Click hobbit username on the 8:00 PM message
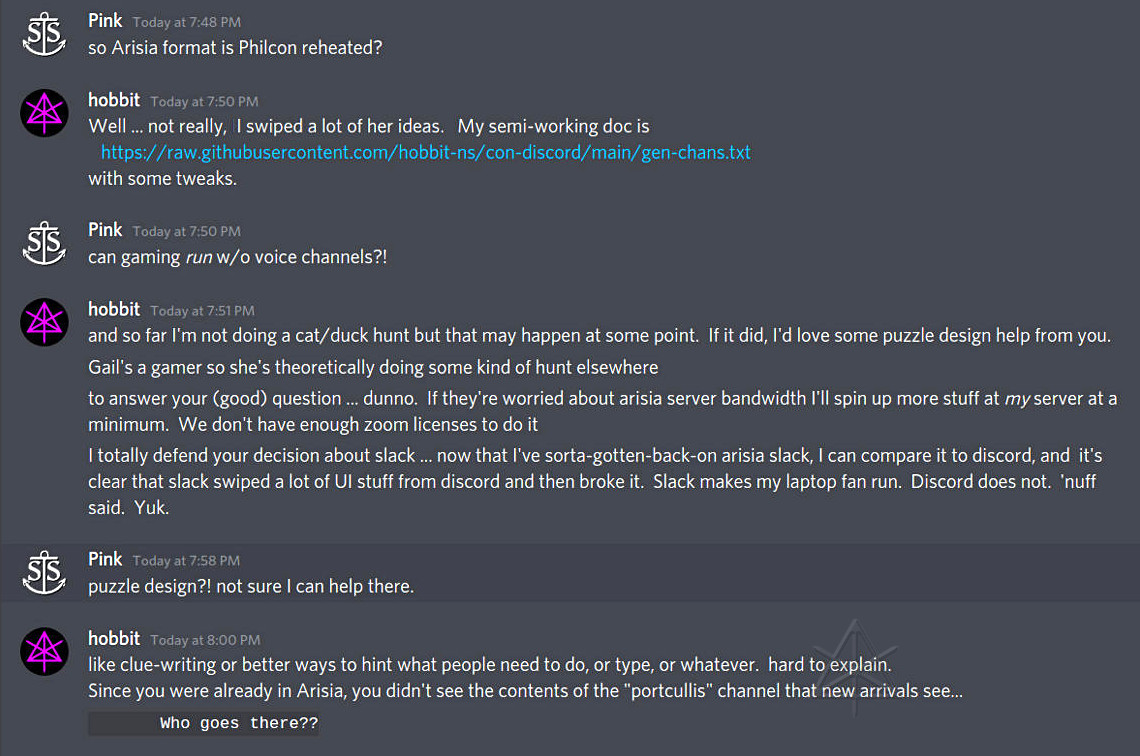1140x756 pixels. (114, 638)
